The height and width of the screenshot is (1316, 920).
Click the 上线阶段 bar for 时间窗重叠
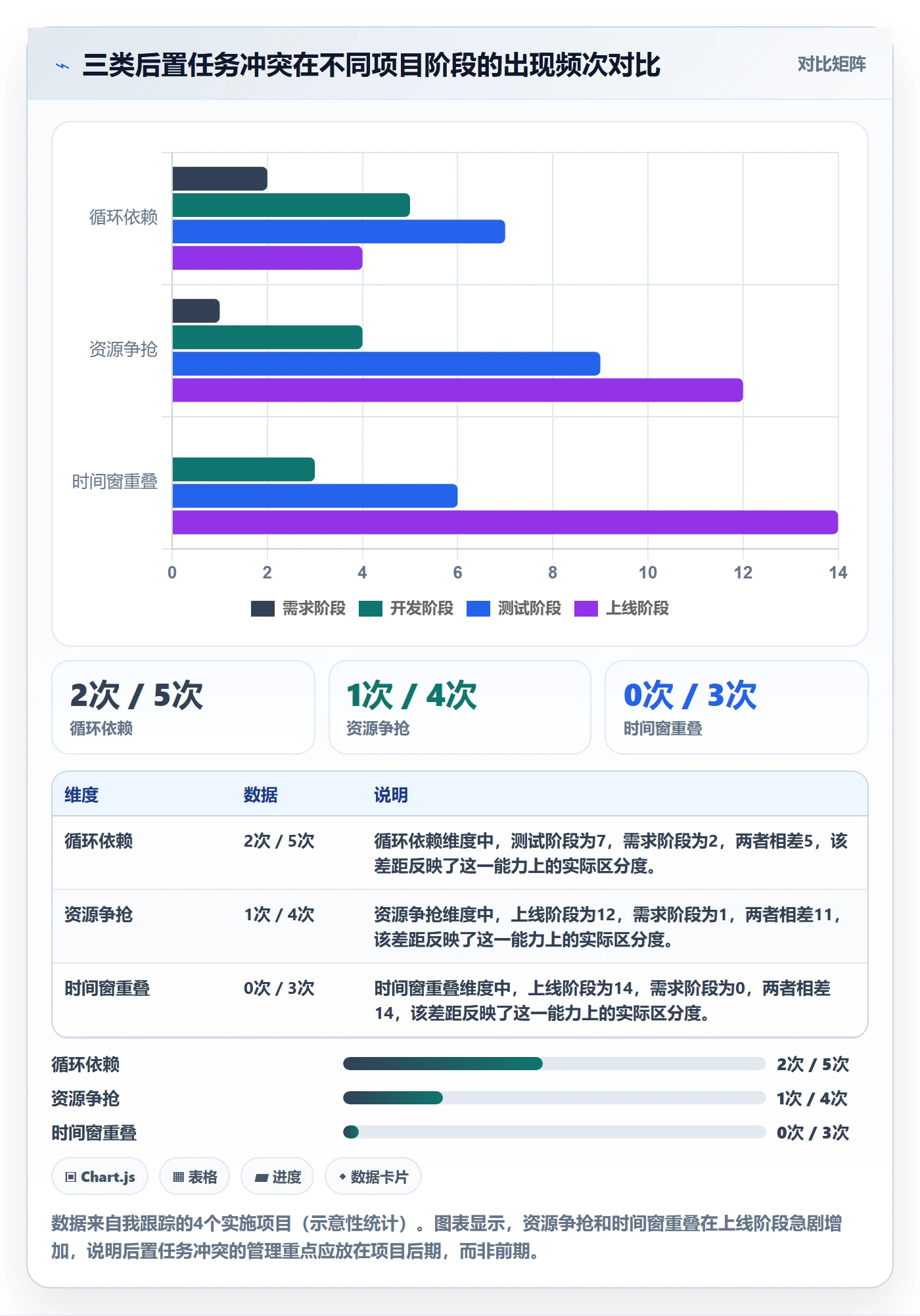[505, 522]
